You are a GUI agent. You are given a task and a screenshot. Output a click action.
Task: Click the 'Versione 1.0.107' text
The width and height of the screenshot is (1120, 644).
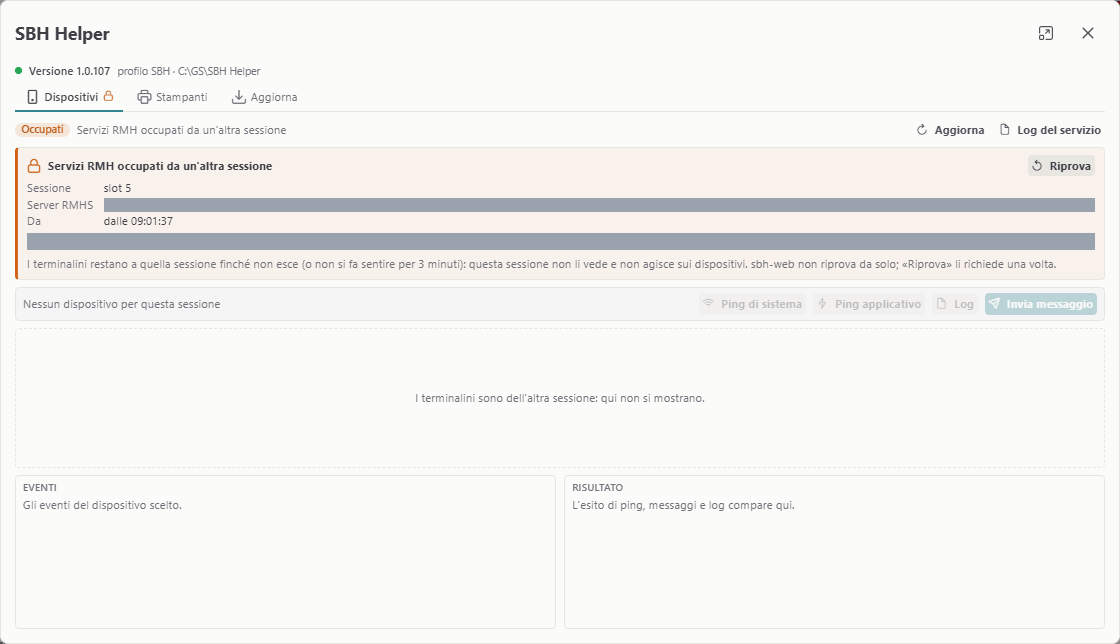[69, 71]
